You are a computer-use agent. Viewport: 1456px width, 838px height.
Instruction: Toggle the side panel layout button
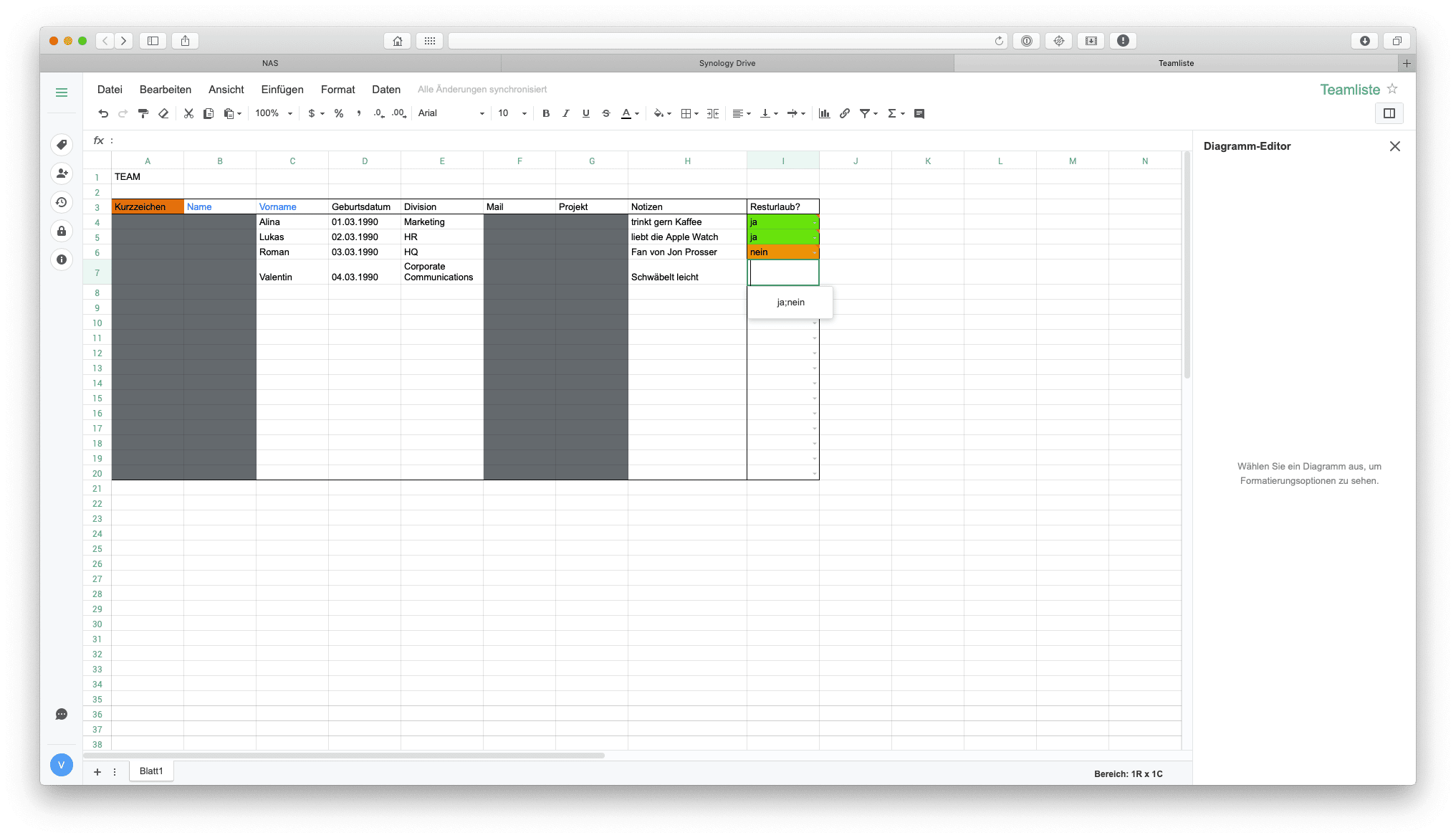1389,113
